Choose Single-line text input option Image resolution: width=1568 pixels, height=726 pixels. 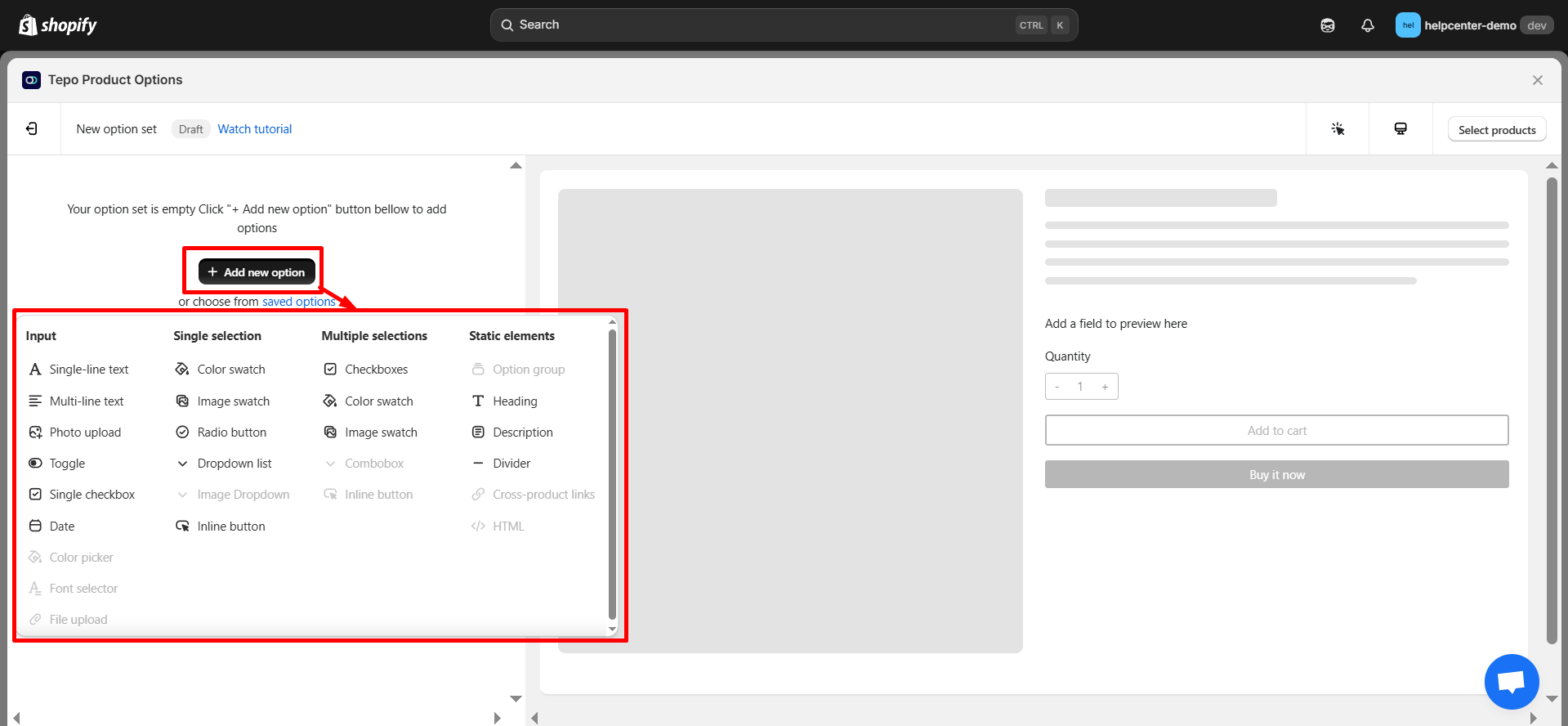coord(78,370)
